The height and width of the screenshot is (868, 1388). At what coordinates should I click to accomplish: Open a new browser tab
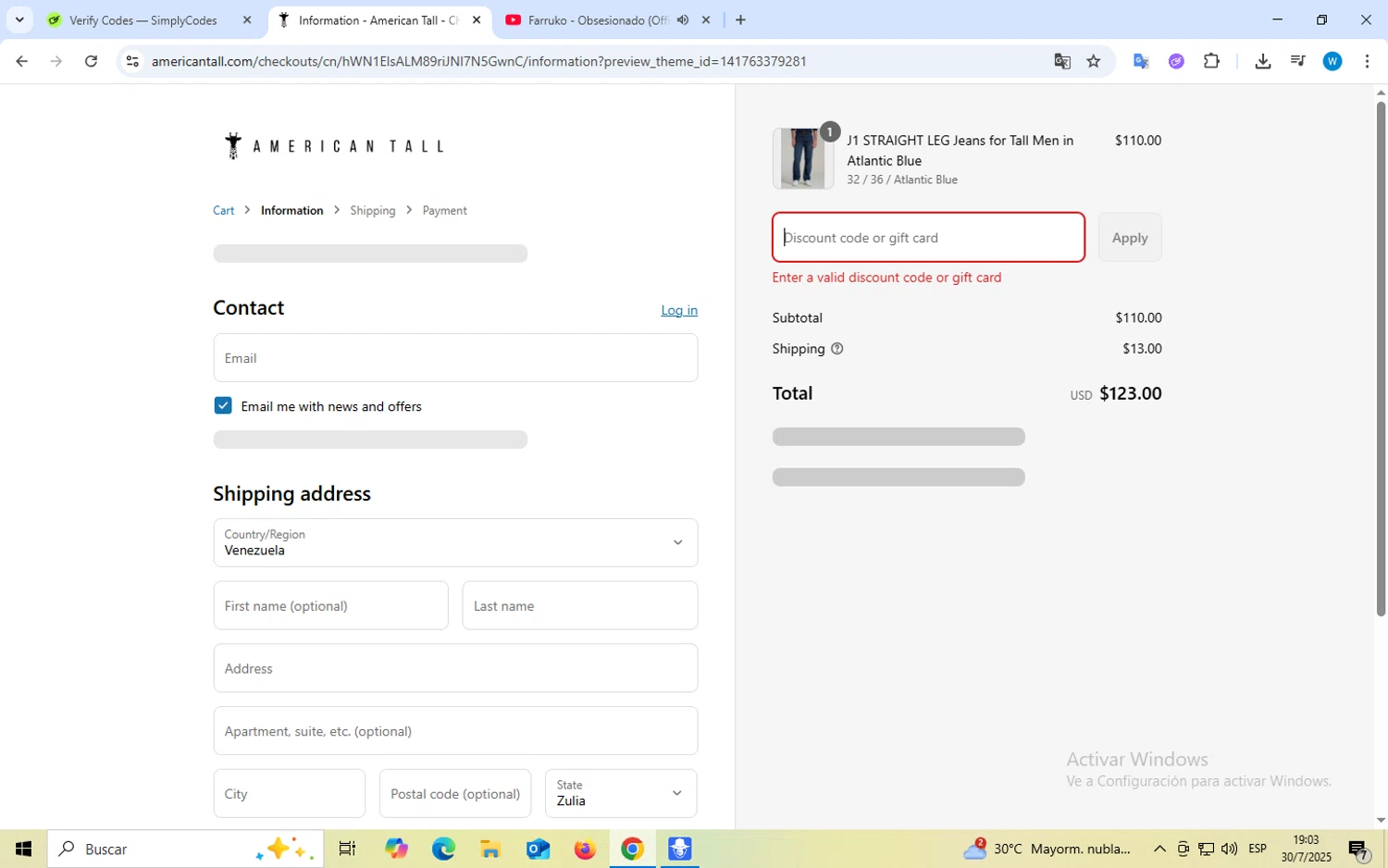pos(740,19)
